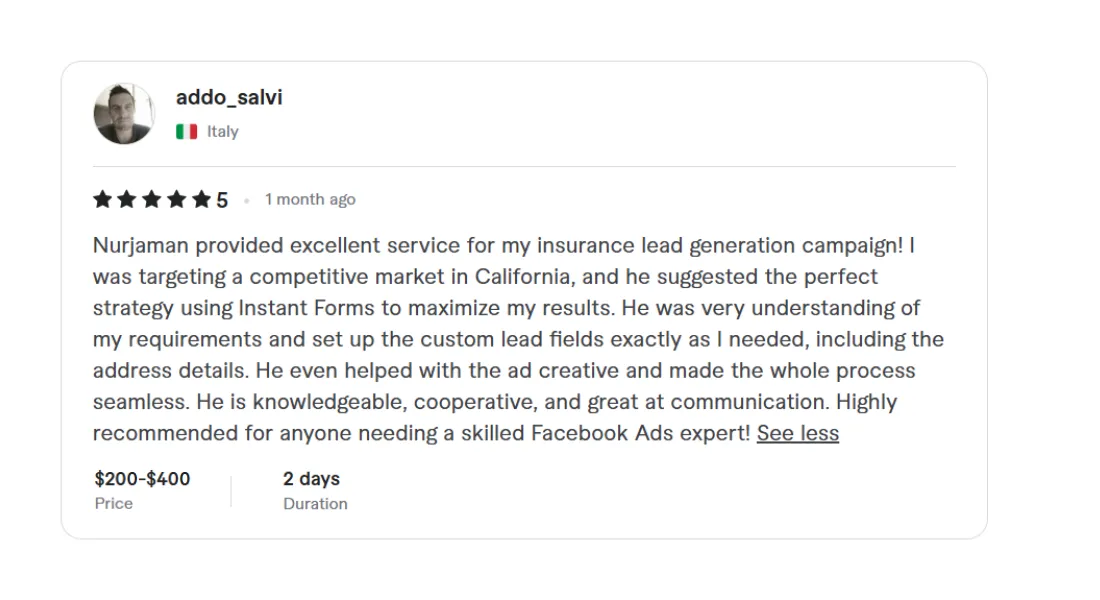Screen dimensions: 1100x600
Task: Click the name Nurjaman starting the review
Action: click(x=141, y=245)
